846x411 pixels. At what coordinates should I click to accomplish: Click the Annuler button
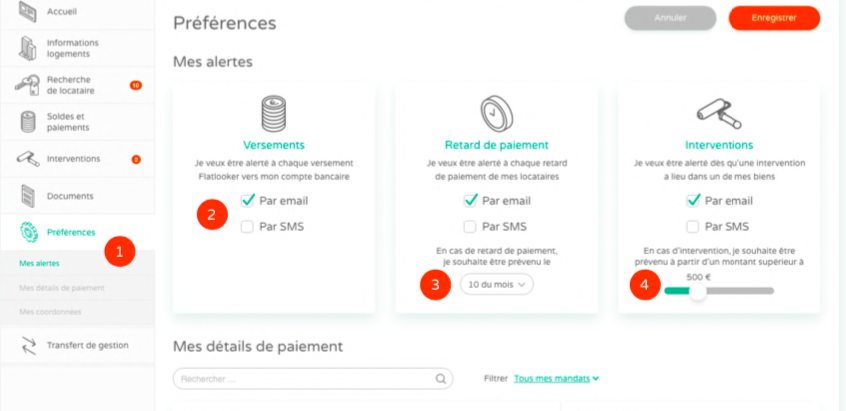point(670,18)
